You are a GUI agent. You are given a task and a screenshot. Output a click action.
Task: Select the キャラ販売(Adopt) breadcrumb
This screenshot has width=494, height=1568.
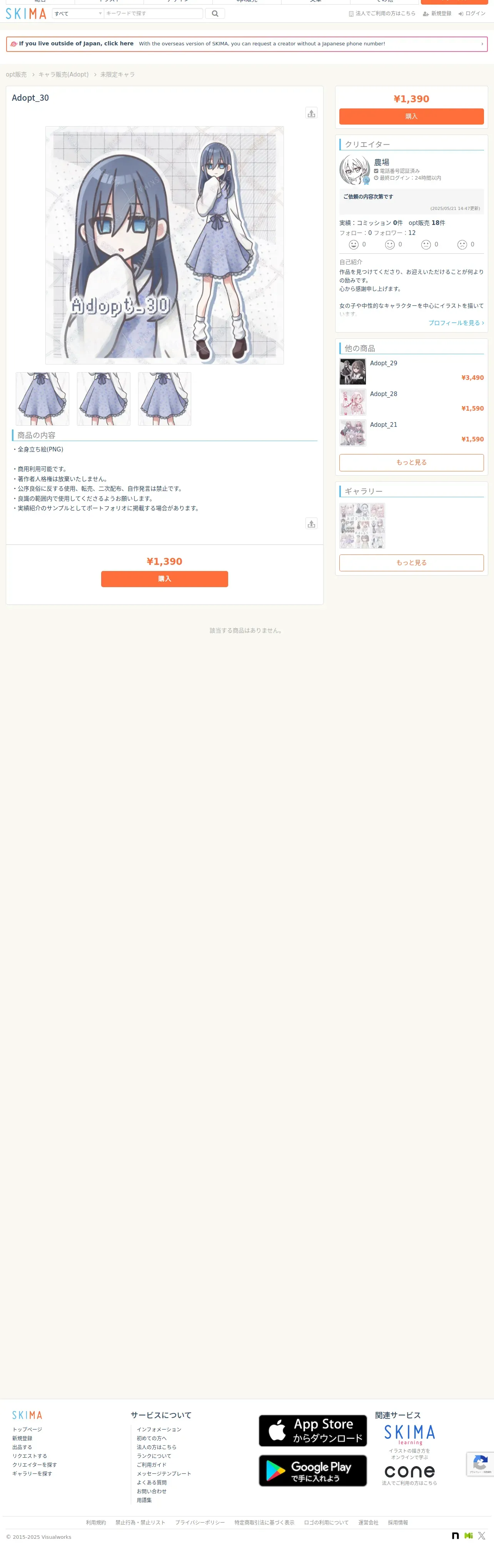tap(63, 74)
